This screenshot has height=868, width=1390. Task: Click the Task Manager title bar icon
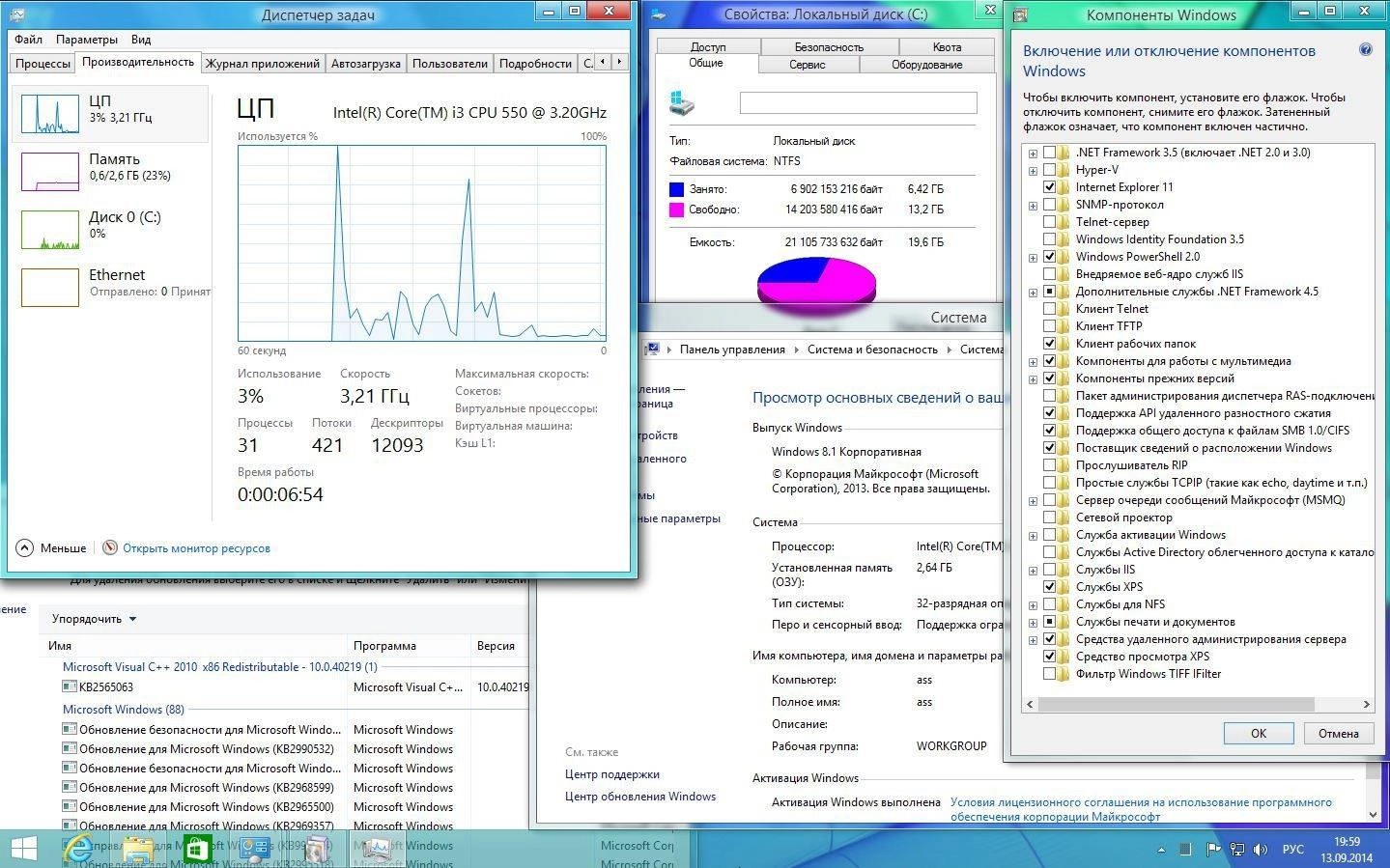(17, 14)
